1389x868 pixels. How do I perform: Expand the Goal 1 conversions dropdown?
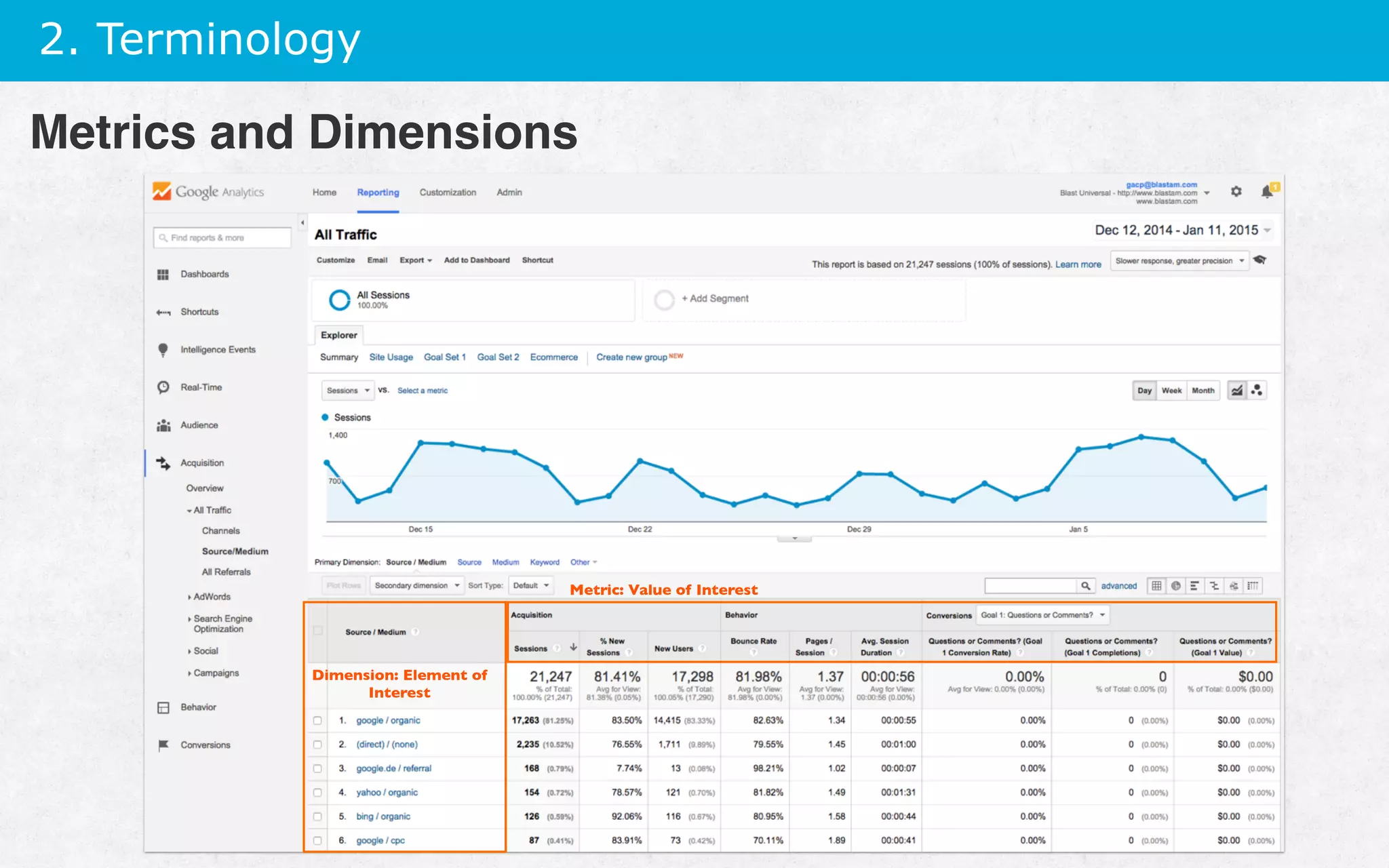(x=1042, y=615)
